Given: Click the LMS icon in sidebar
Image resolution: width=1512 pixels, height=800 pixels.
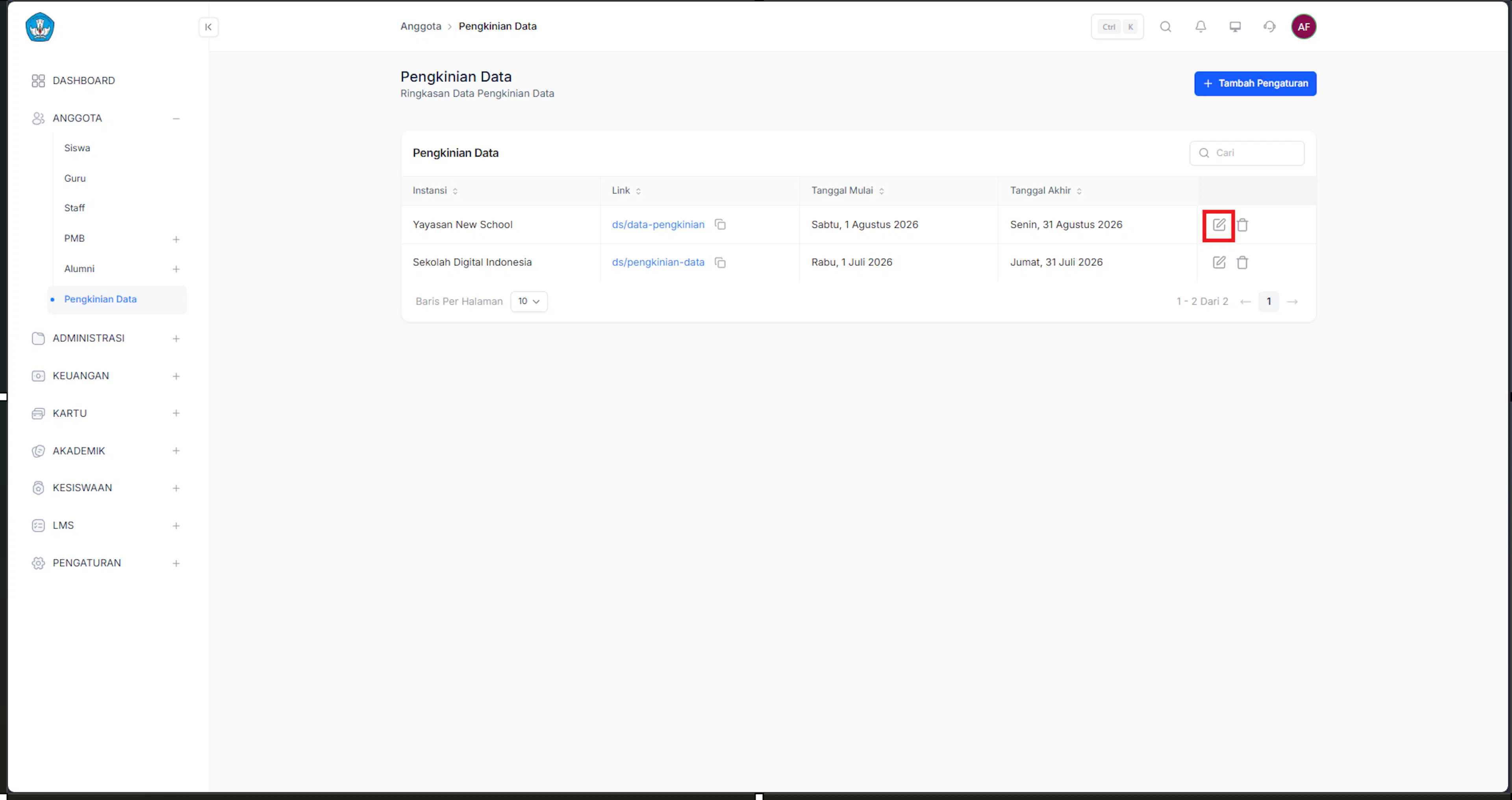Looking at the screenshot, I should click(38, 526).
